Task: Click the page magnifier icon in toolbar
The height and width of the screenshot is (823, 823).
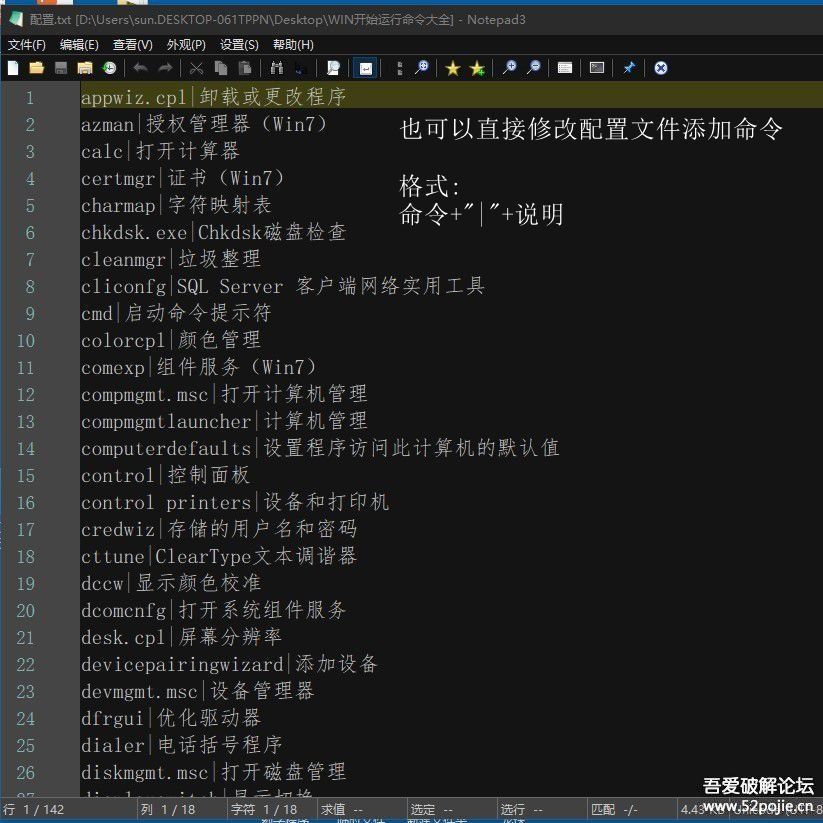Action: point(333,68)
